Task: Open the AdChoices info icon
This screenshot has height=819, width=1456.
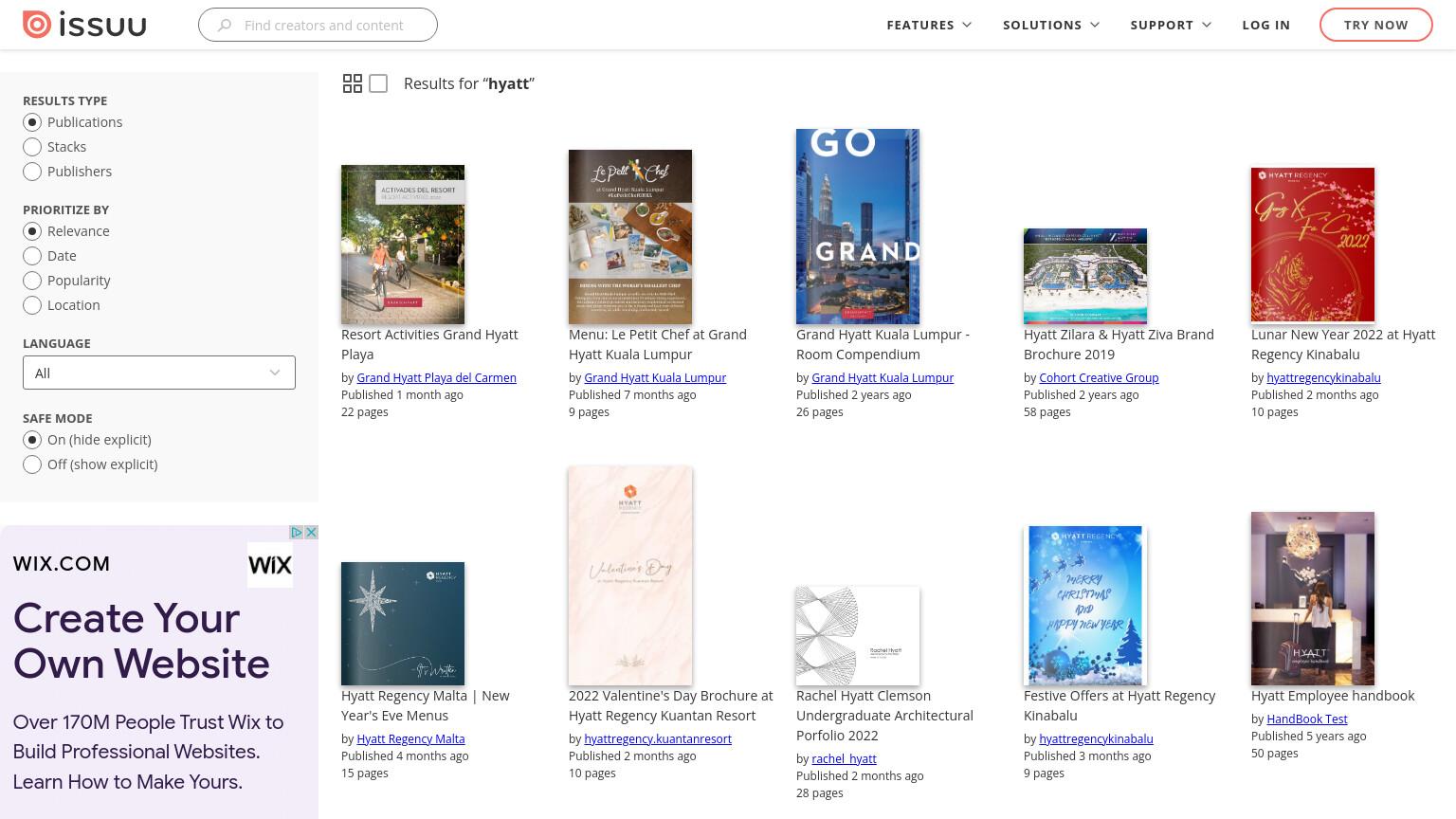Action: tap(297, 533)
